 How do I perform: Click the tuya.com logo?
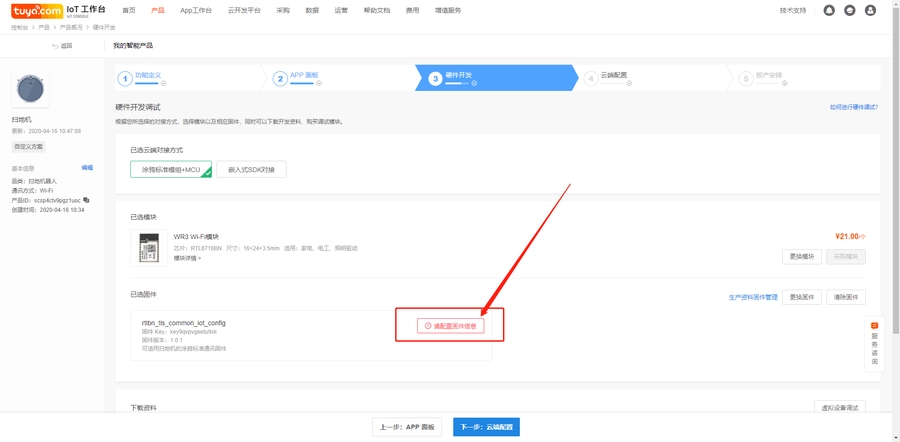tap(37, 9)
